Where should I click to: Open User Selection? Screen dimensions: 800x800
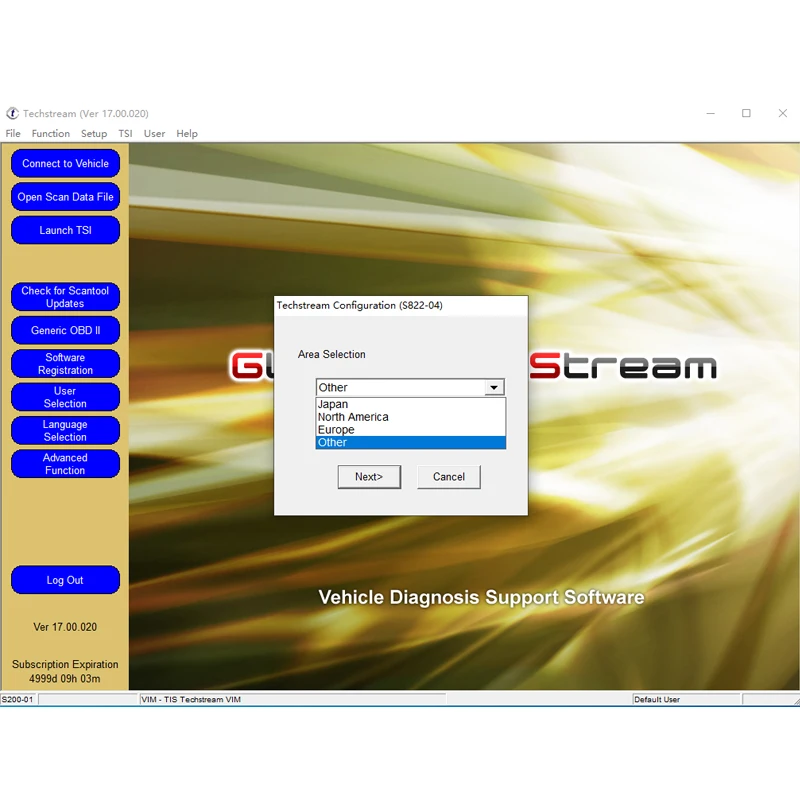pos(65,397)
